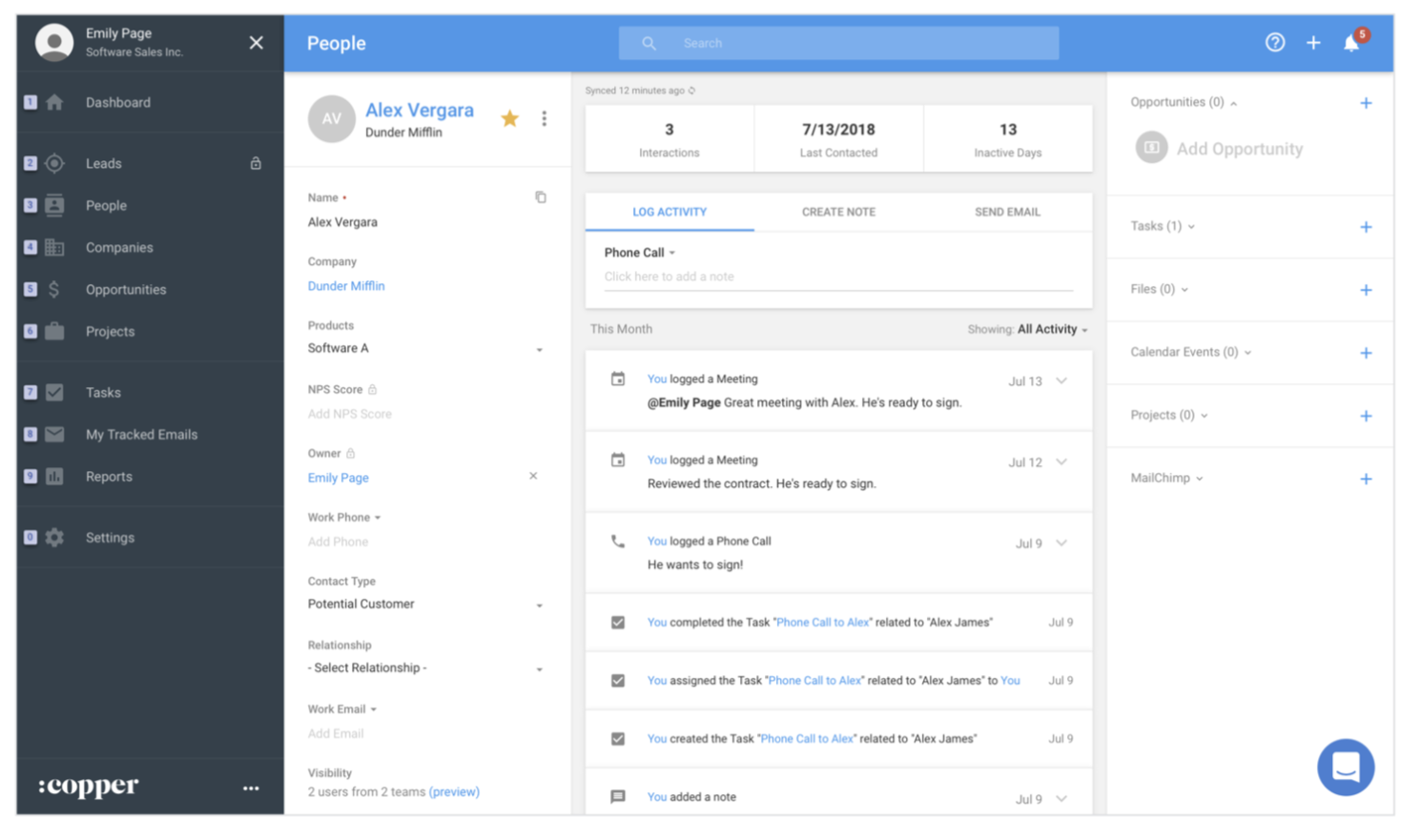Click the plus icon in top header
The height and width of the screenshot is (840, 1420).
point(1313,42)
